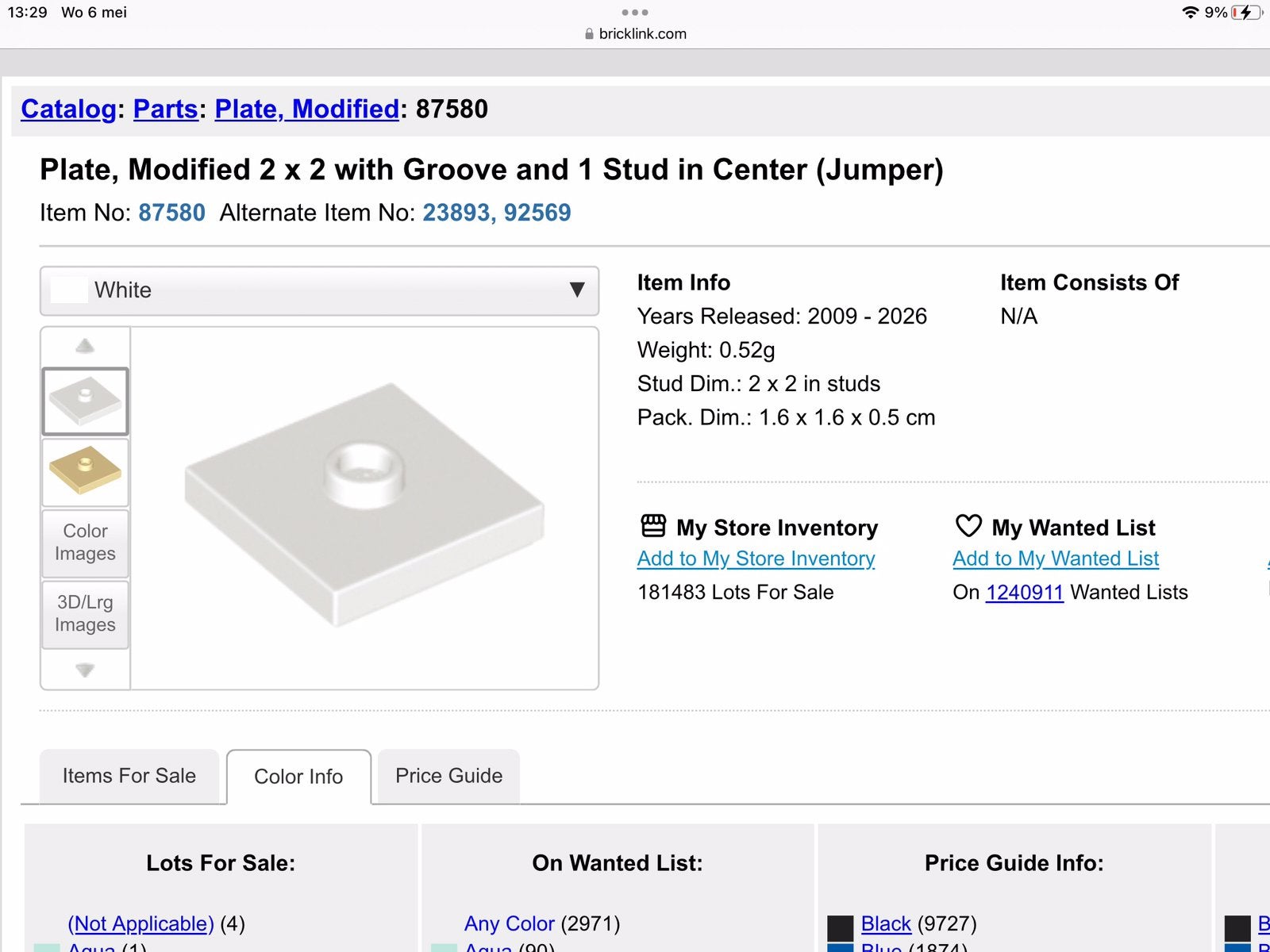Viewport: 1270px width, 952px height.
Task: Tap the battery status icon
Action: [1246, 13]
